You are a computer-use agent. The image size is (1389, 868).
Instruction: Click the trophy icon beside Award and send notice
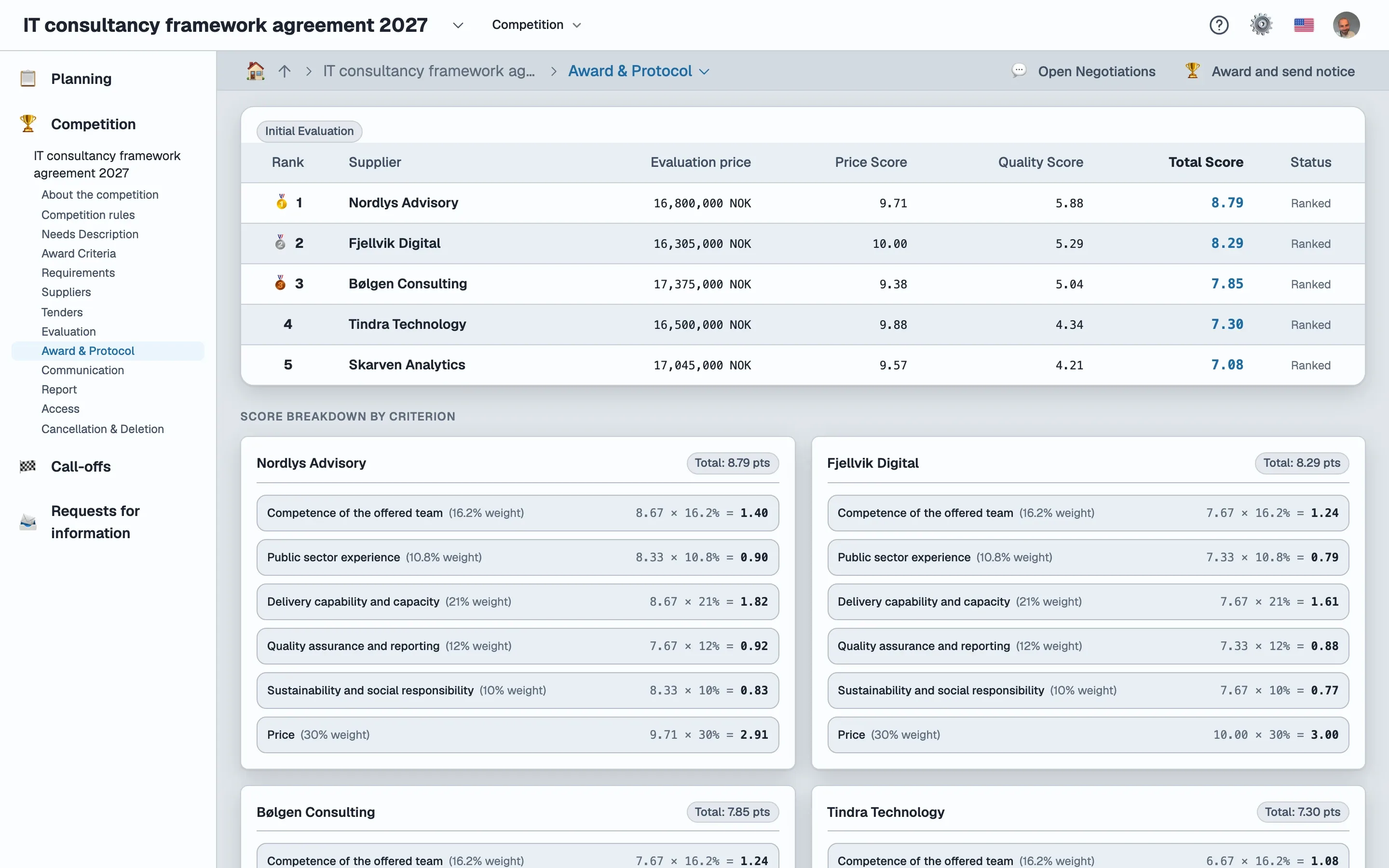pos(1192,70)
